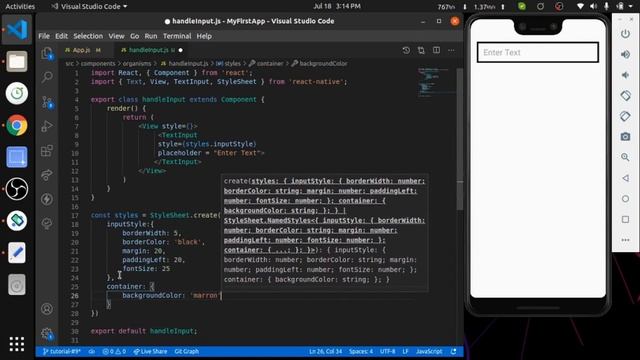This screenshot has width=640, height=360.
Task: Open the Manage gear icon
Action: (x=47, y=334)
